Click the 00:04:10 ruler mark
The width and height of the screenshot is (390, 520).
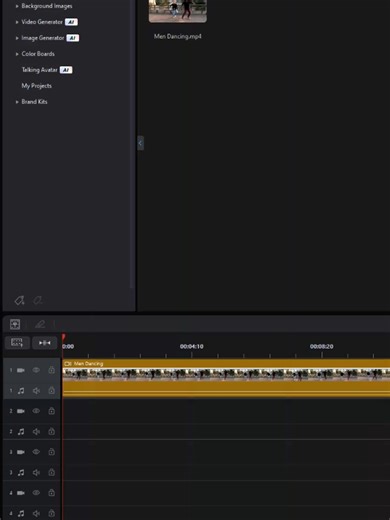[192, 347]
